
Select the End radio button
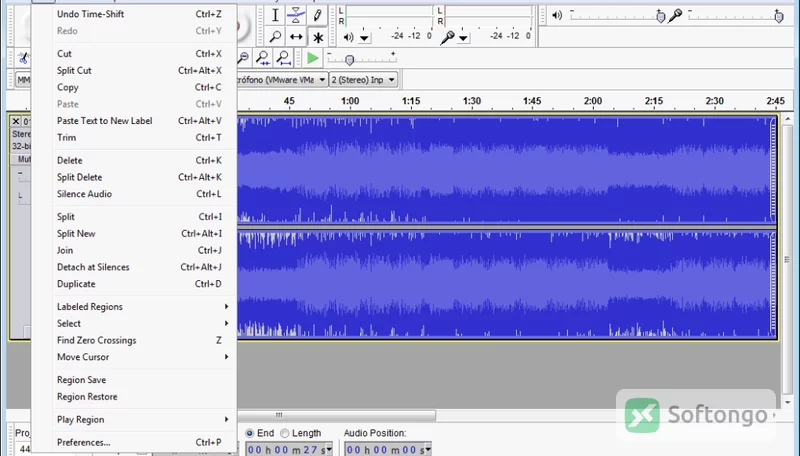(x=250, y=433)
